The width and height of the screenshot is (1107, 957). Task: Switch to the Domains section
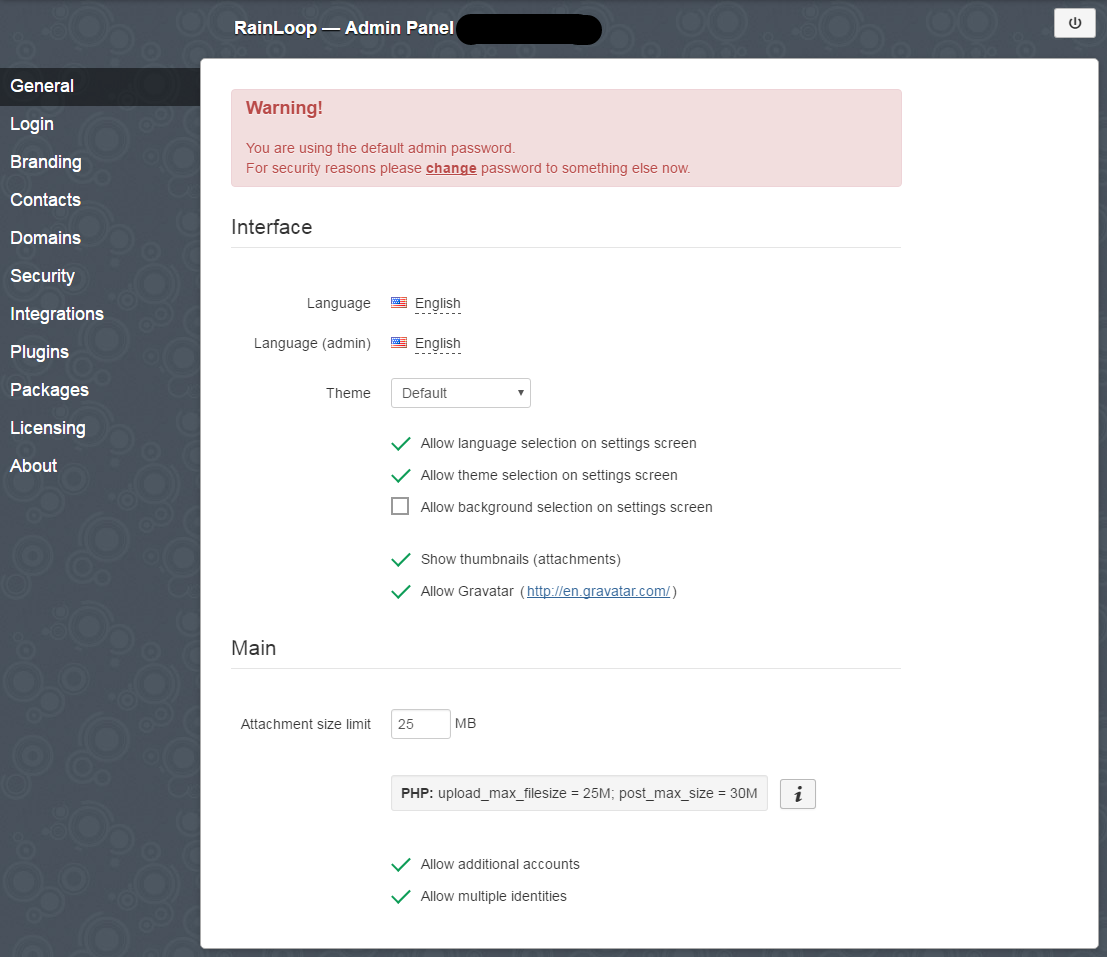tap(45, 237)
